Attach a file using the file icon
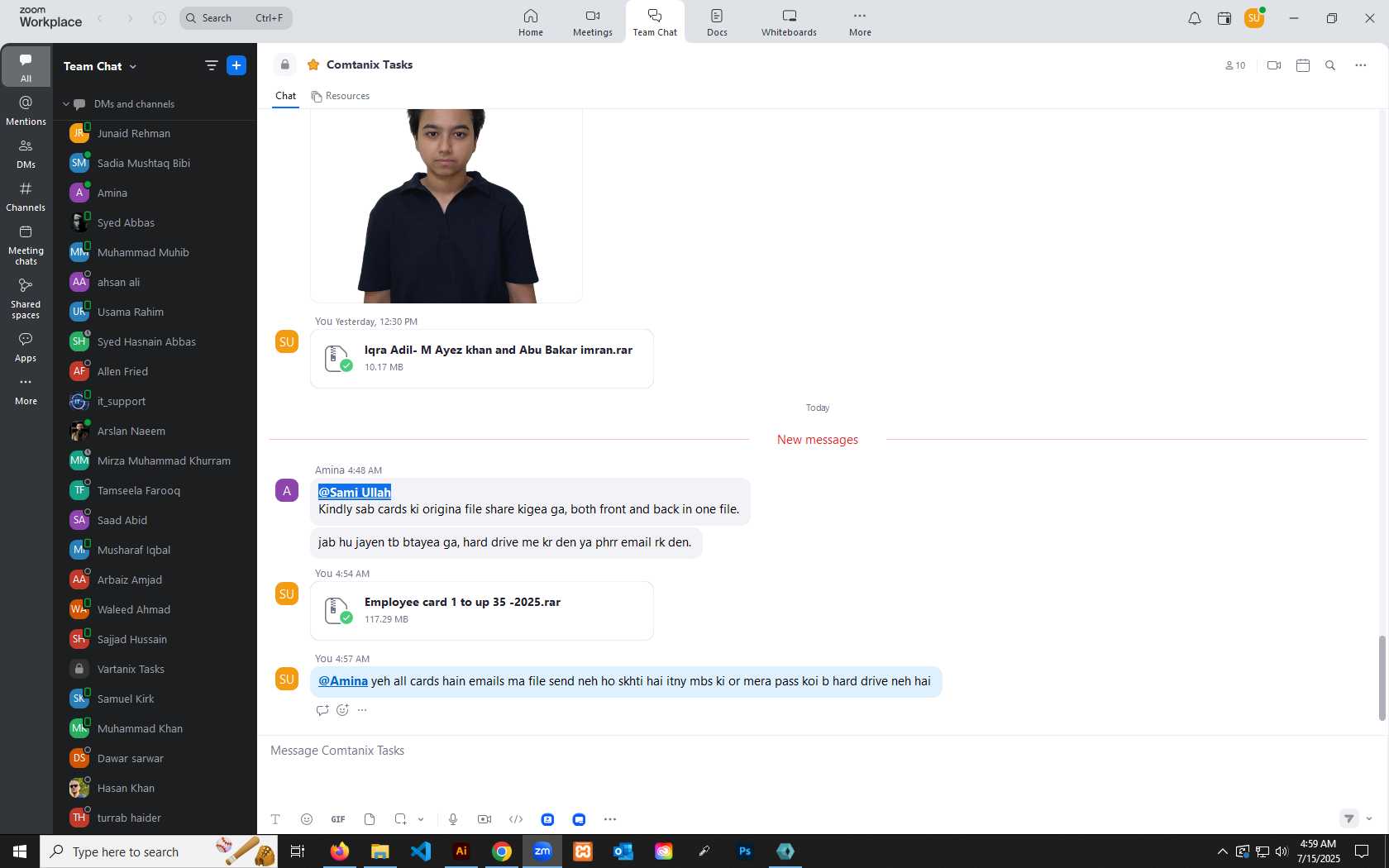Image resolution: width=1389 pixels, height=868 pixels. pos(370,819)
